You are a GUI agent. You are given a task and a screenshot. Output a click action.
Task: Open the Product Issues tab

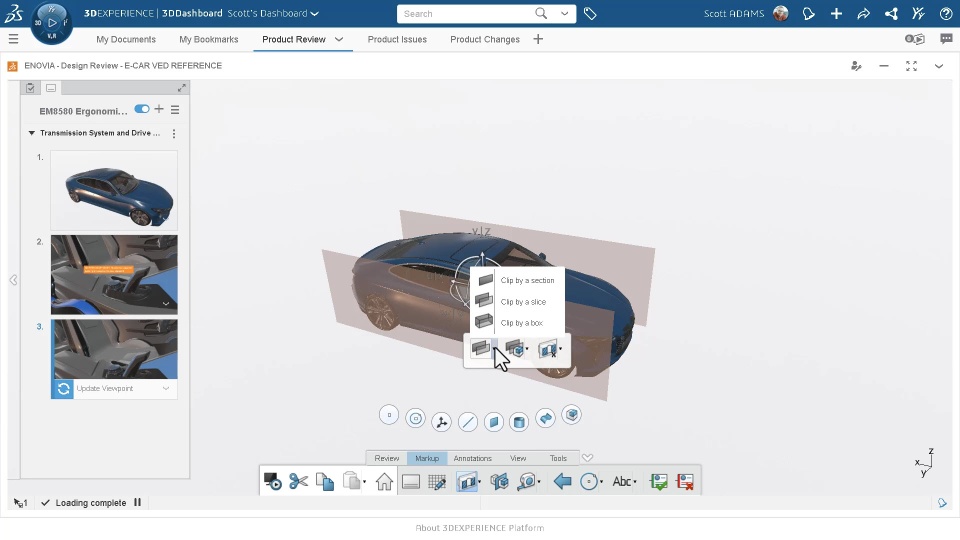coord(397,39)
